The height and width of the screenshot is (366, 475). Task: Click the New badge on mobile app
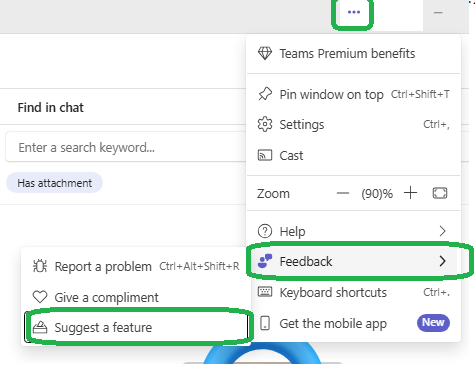tap(433, 323)
